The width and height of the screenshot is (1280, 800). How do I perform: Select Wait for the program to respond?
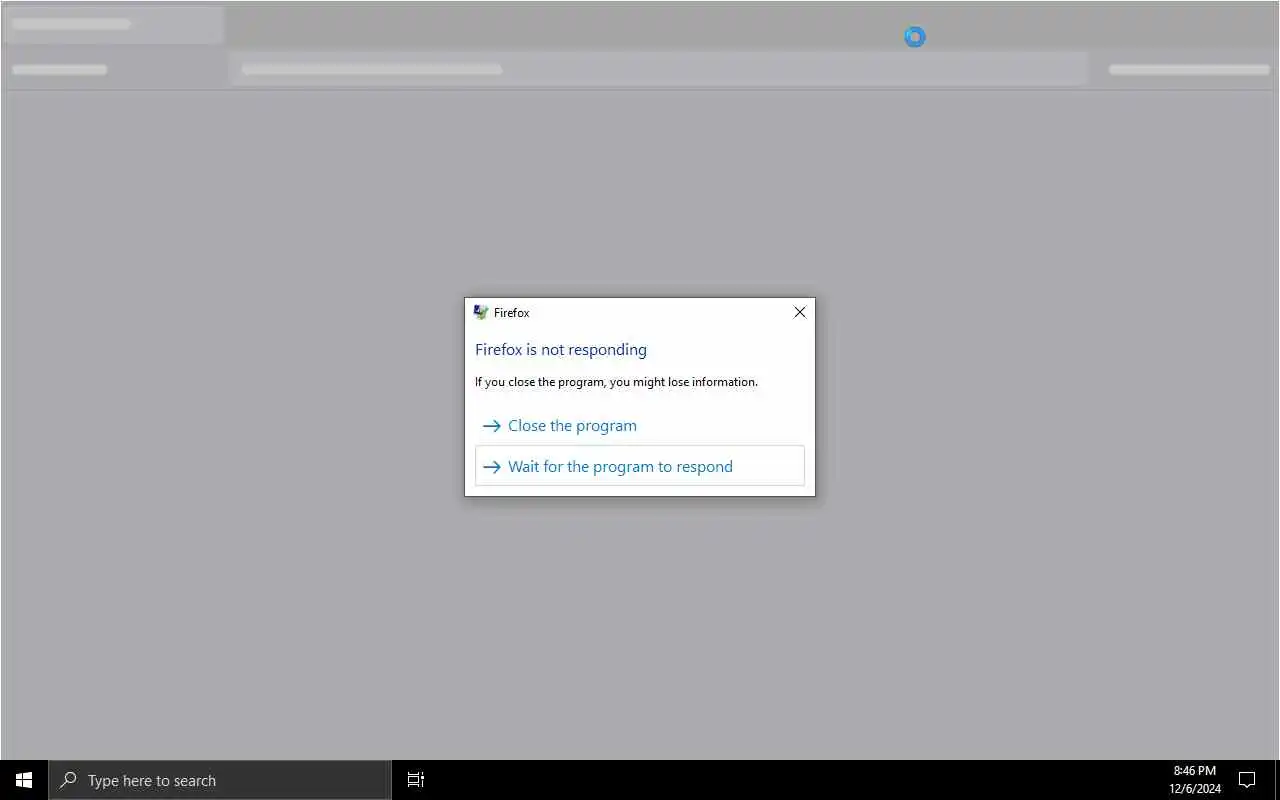pyautogui.click(x=640, y=466)
